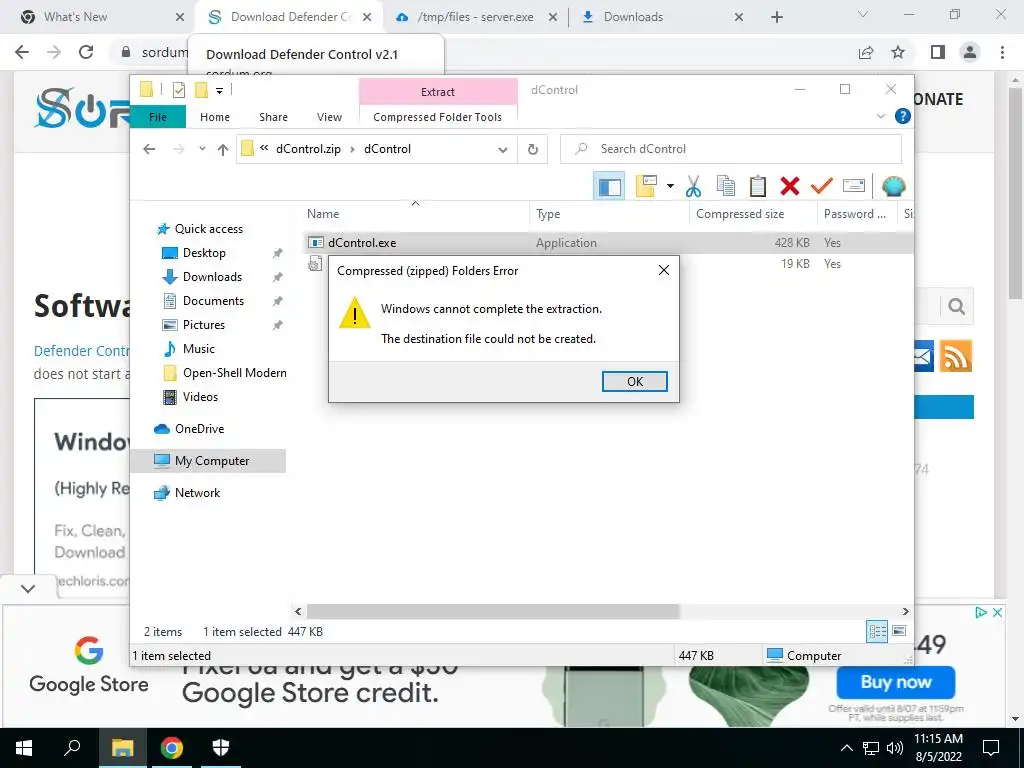The image size is (1024, 768).
Task: Open the dropdown arrow beside folder options icon
Action: (670, 187)
